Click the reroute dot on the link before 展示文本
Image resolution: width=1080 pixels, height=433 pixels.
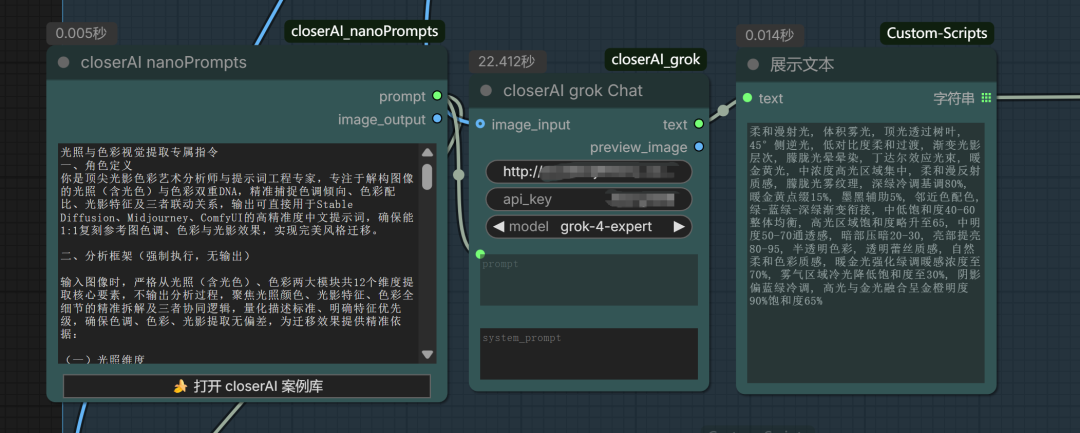(x=723, y=109)
